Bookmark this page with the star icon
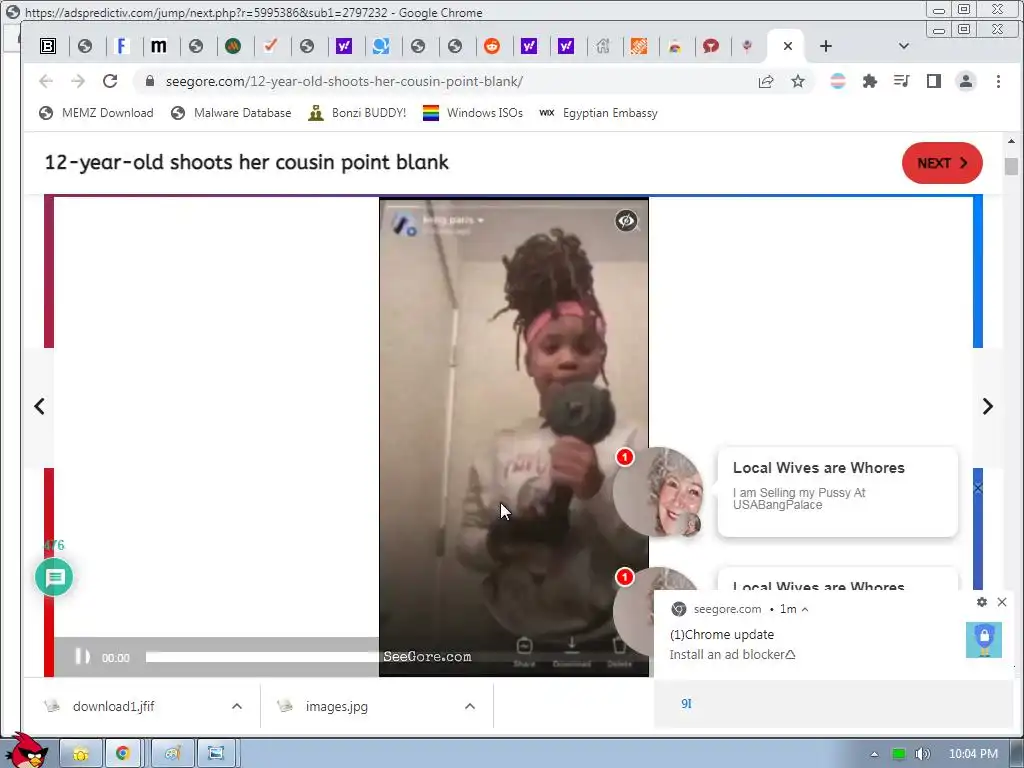Image resolution: width=1024 pixels, height=768 pixels. click(798, 81)
